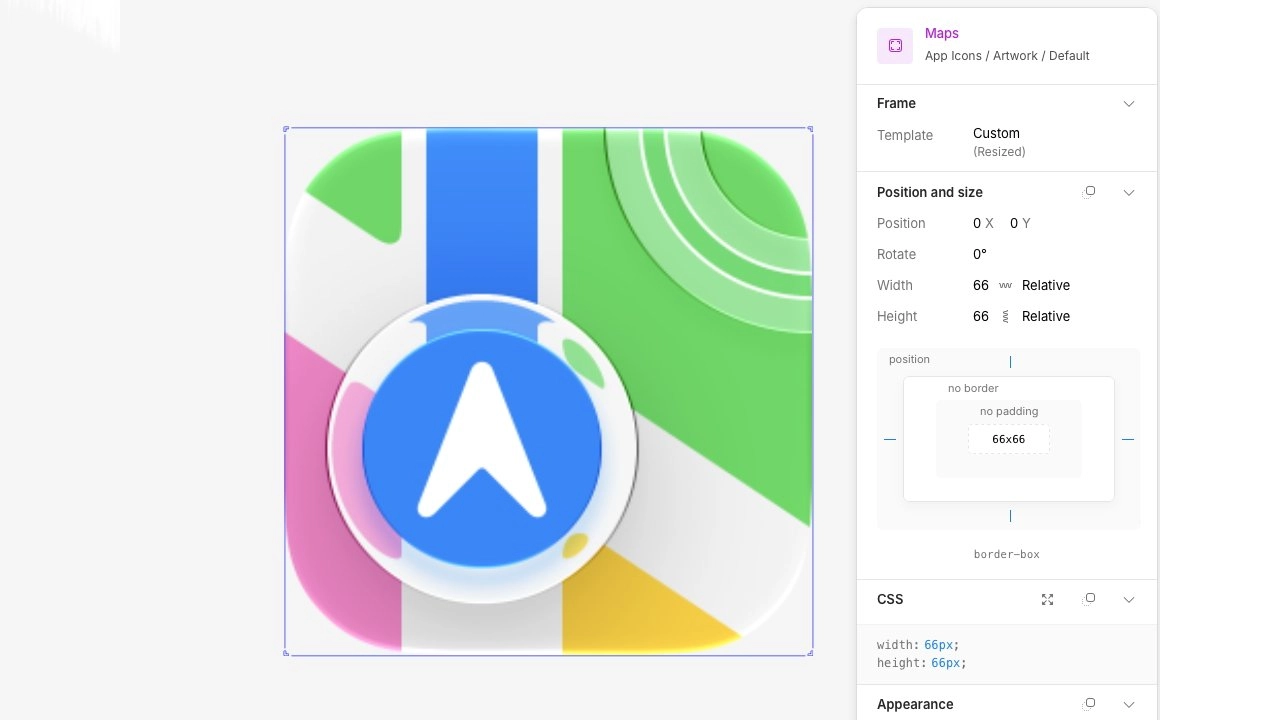The width and height of the screenshot is (1280, 720).
Task: Click the bottom-left selection handle of the frame
Action: point(286,653)
